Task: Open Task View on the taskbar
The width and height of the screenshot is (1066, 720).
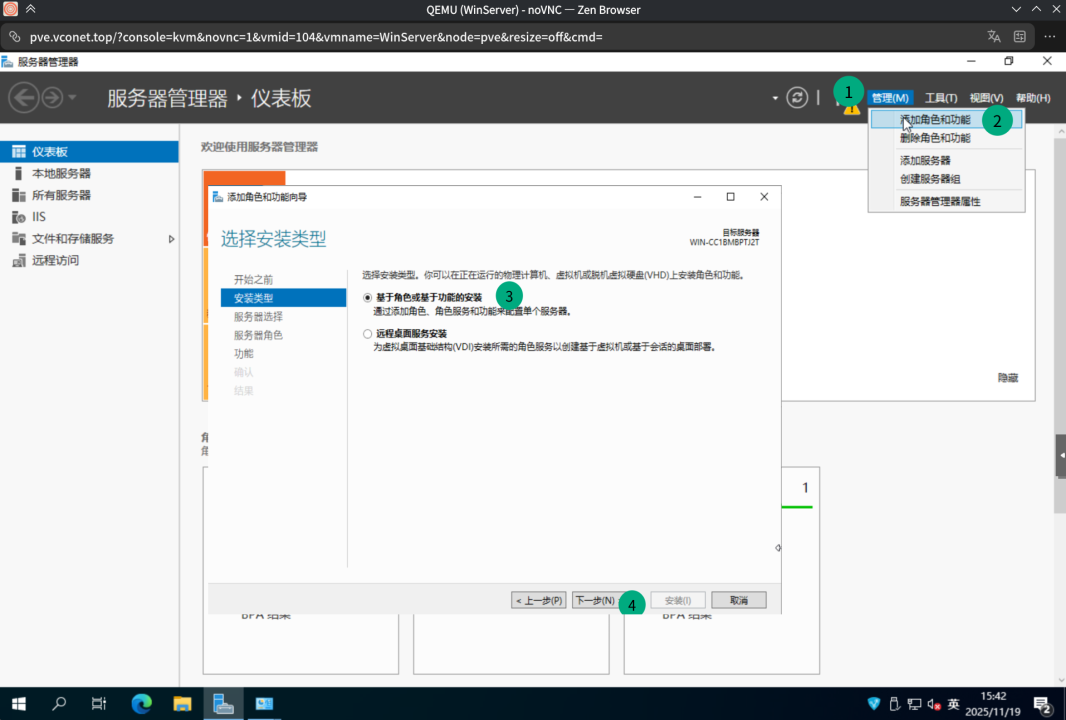Action: tap(99, 704)
